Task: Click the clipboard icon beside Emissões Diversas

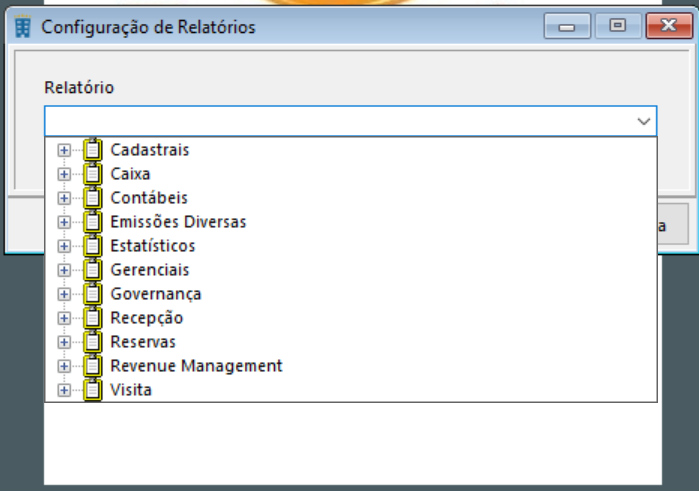Action: point(93,222)
